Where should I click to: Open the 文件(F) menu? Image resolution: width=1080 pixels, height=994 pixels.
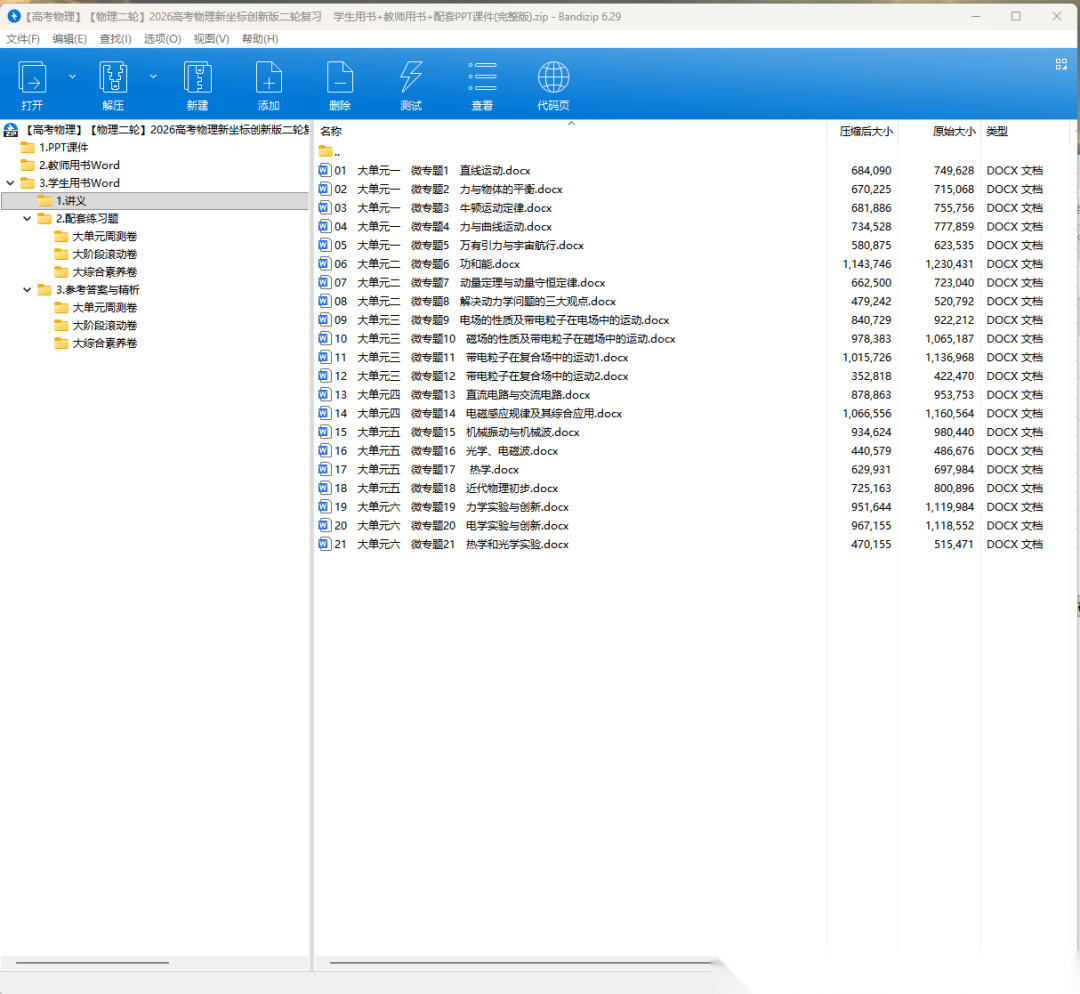tap(23, 39)
